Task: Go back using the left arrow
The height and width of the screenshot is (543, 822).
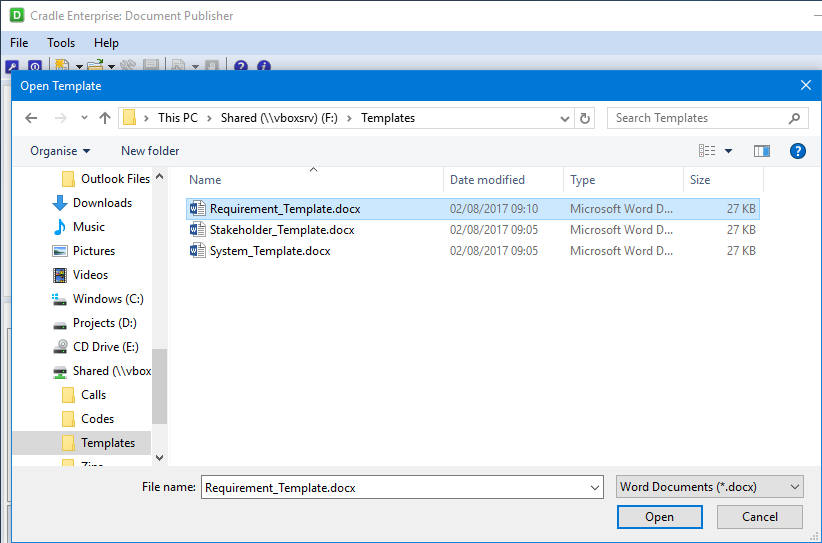Action: [31, 118]
